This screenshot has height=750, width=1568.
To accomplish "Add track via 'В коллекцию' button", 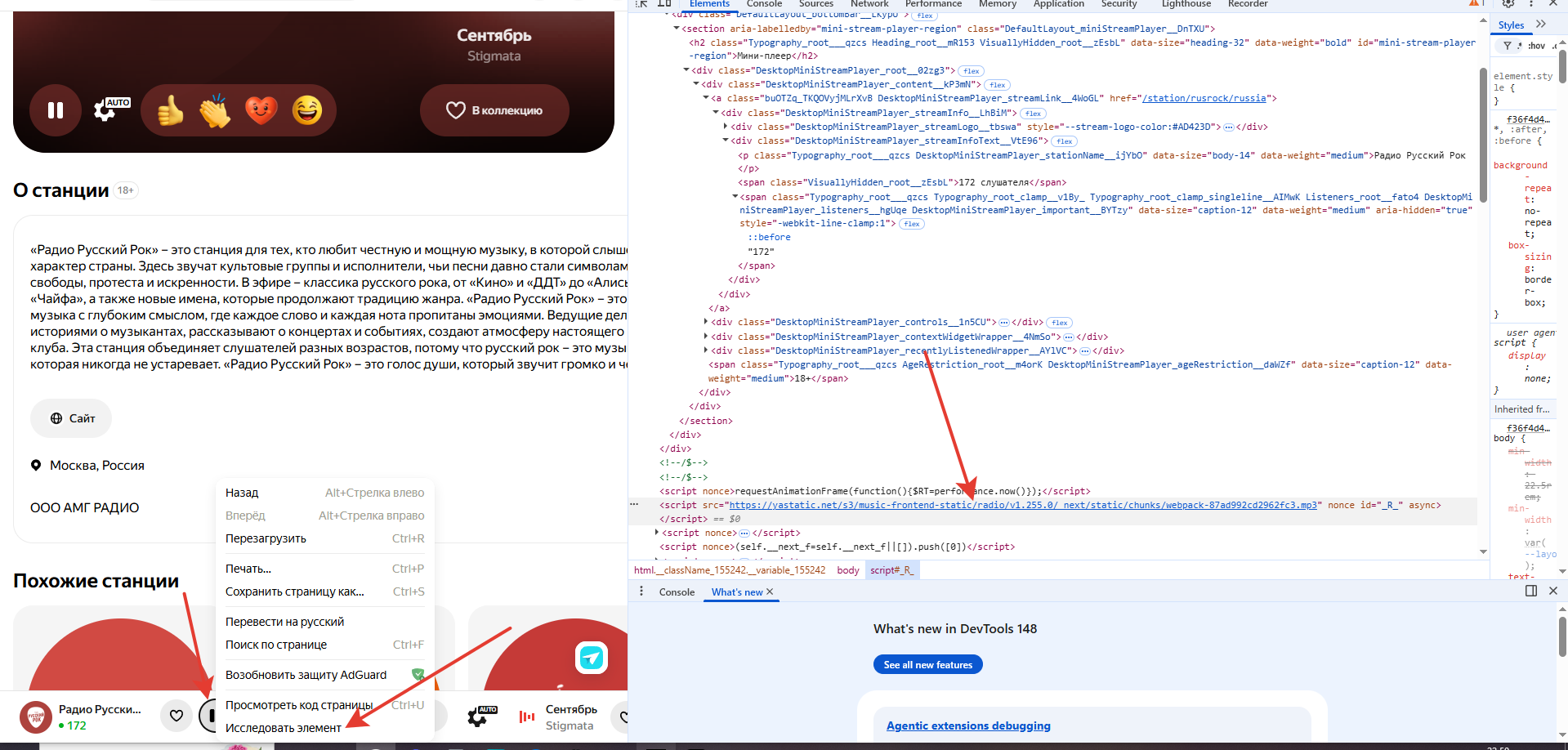I will tap(494, 110).
